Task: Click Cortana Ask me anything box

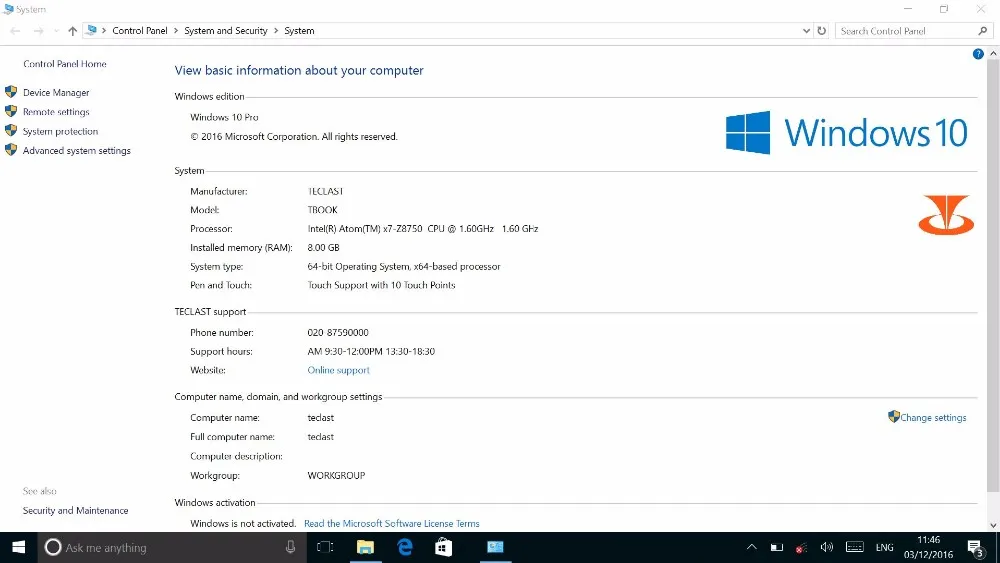Action: pyautogui.click(x=172, y=547)
